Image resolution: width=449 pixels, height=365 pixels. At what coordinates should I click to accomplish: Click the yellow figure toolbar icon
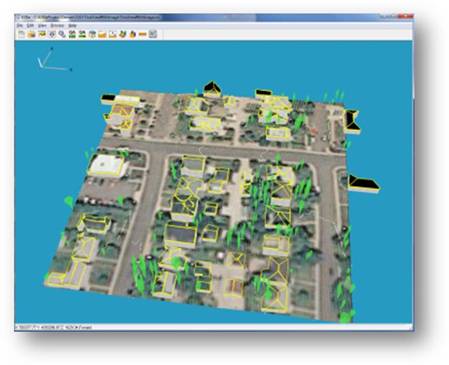[x=133, y=34]
